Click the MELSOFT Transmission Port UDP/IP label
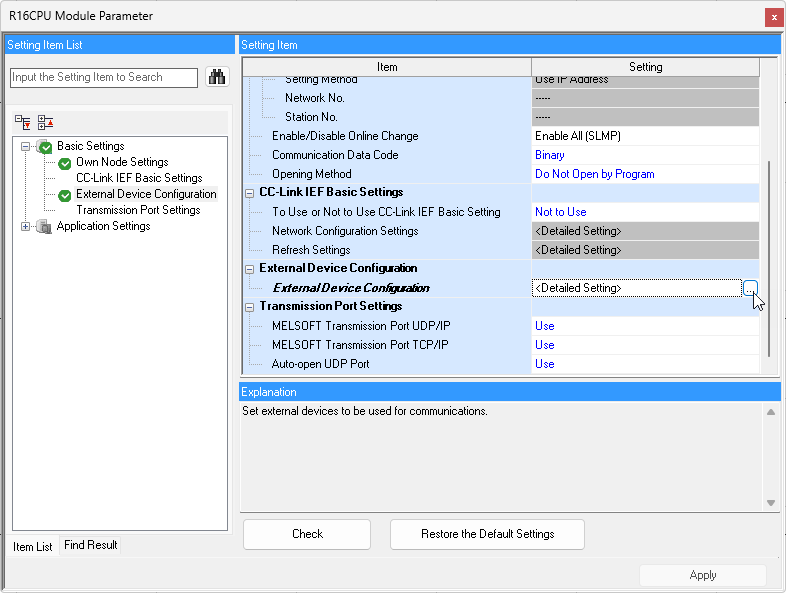 point(361,326)
